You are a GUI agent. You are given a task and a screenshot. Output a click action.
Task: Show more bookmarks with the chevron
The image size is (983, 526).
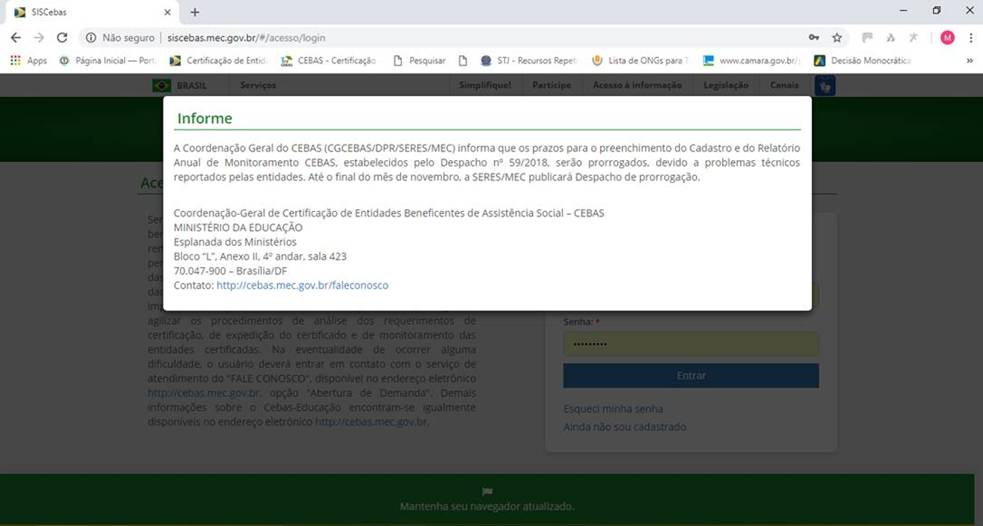click(969, 61)
